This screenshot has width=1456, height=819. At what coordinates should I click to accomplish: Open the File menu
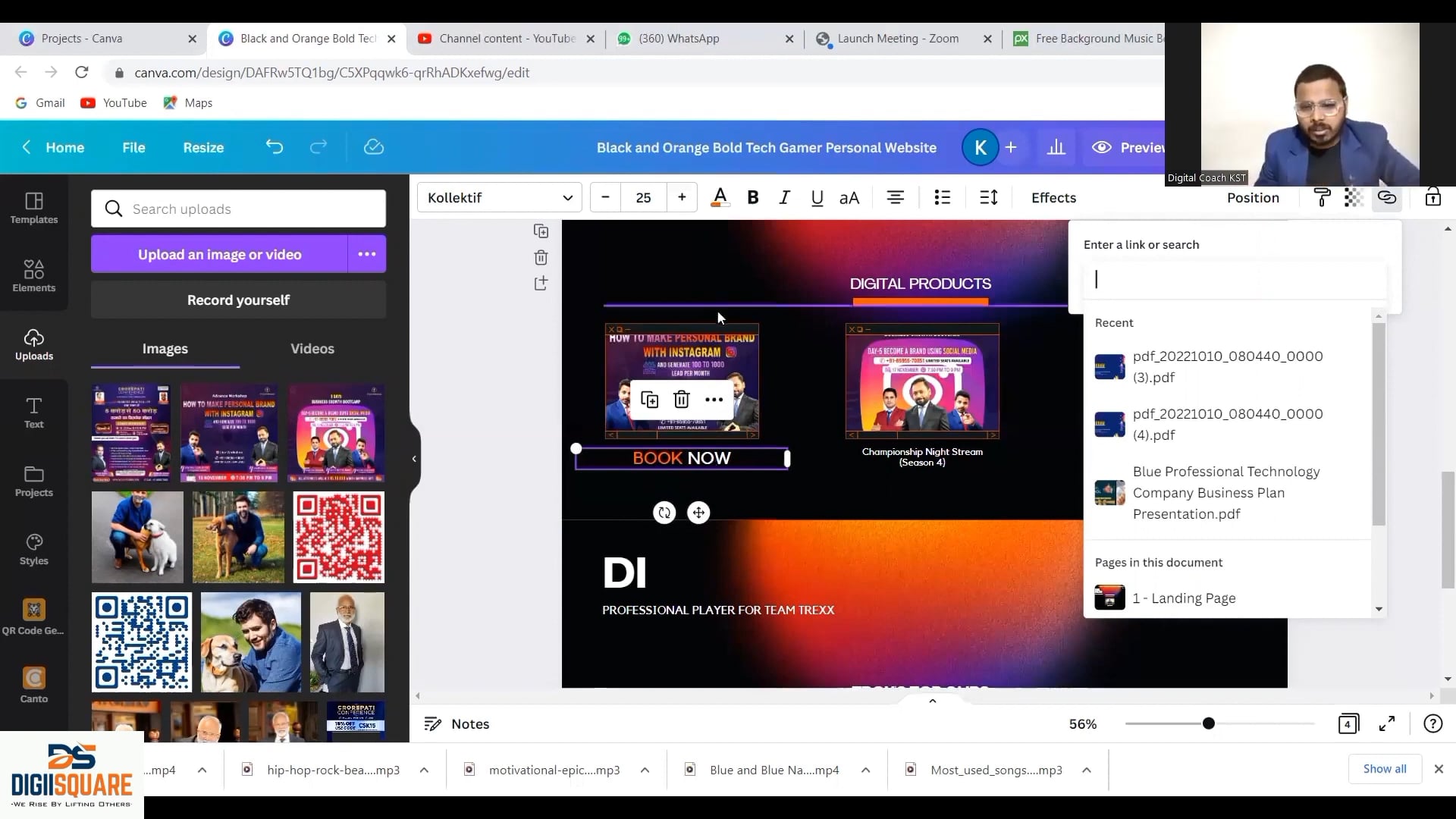tap(133, 148)
